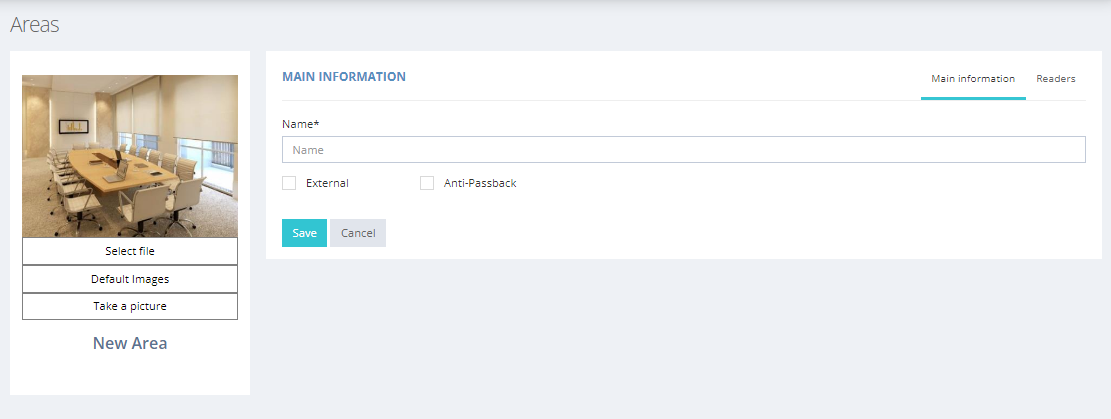Click blank white space right of Cancel button
Screen dimensions: 1111x419
(709, 233)
